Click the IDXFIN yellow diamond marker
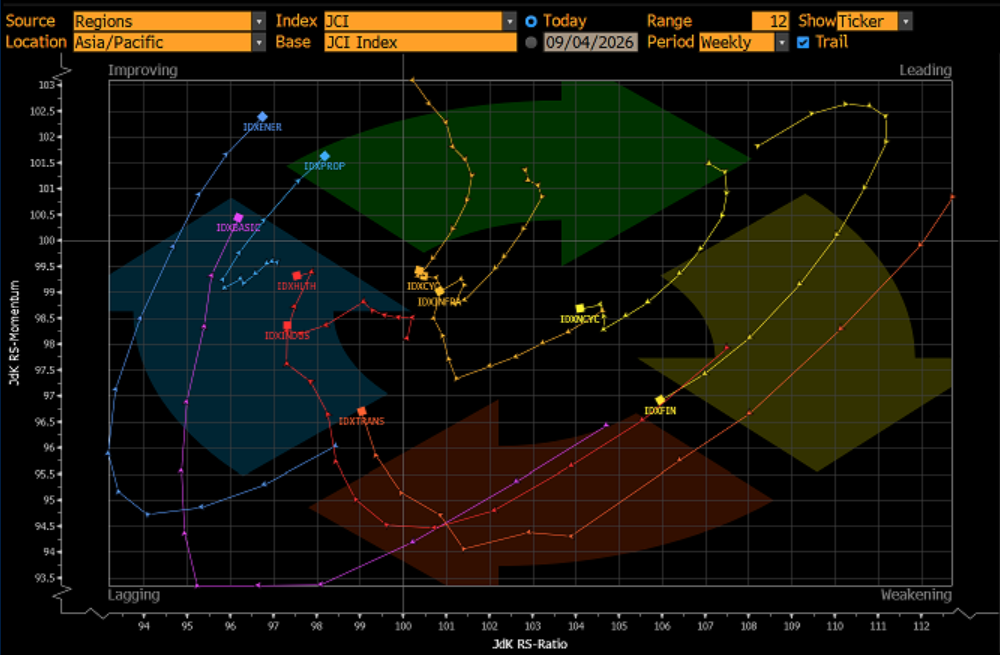Viewport: 1000px width, 655px height. coord(660,400)
